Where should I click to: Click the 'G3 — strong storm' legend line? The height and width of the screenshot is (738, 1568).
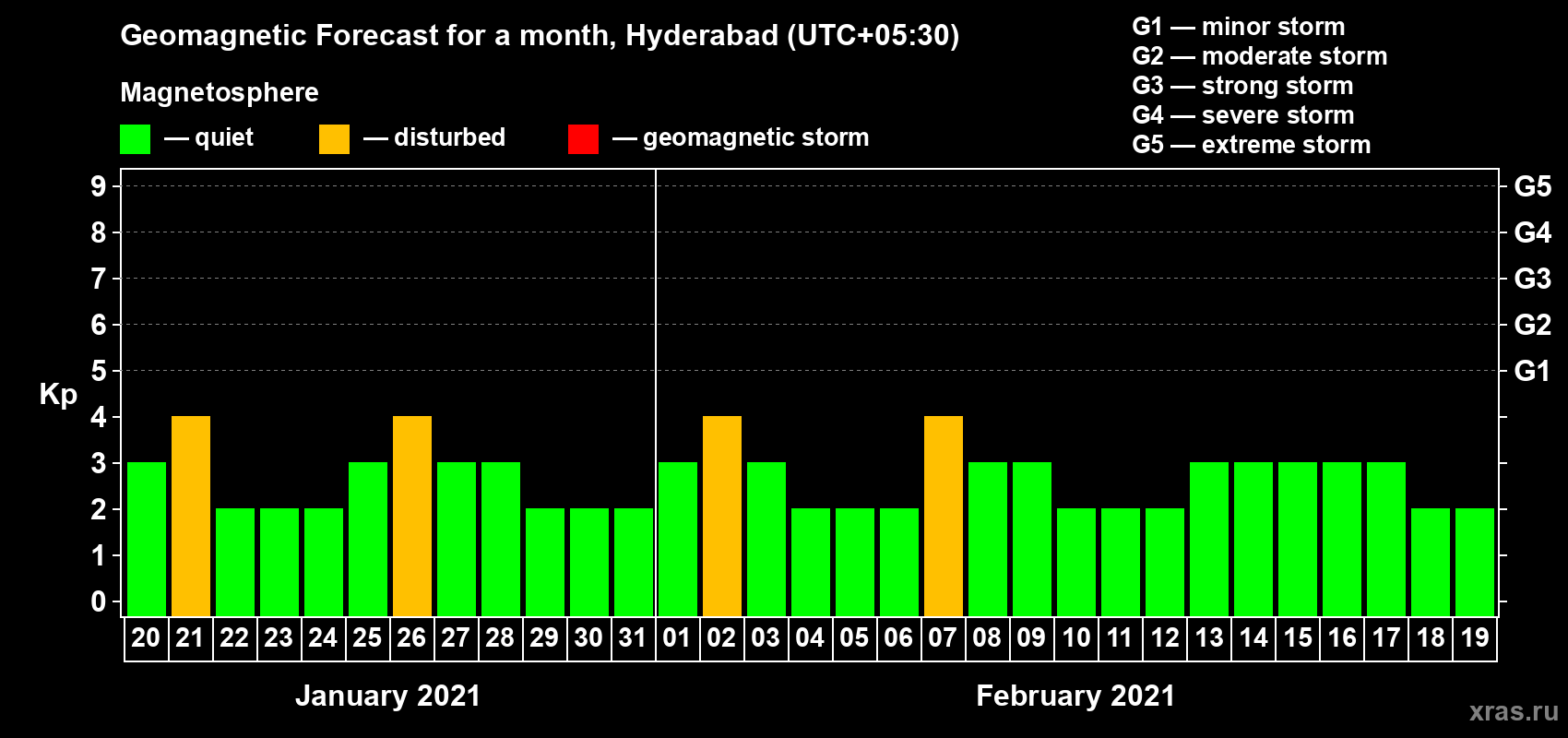1243,86
